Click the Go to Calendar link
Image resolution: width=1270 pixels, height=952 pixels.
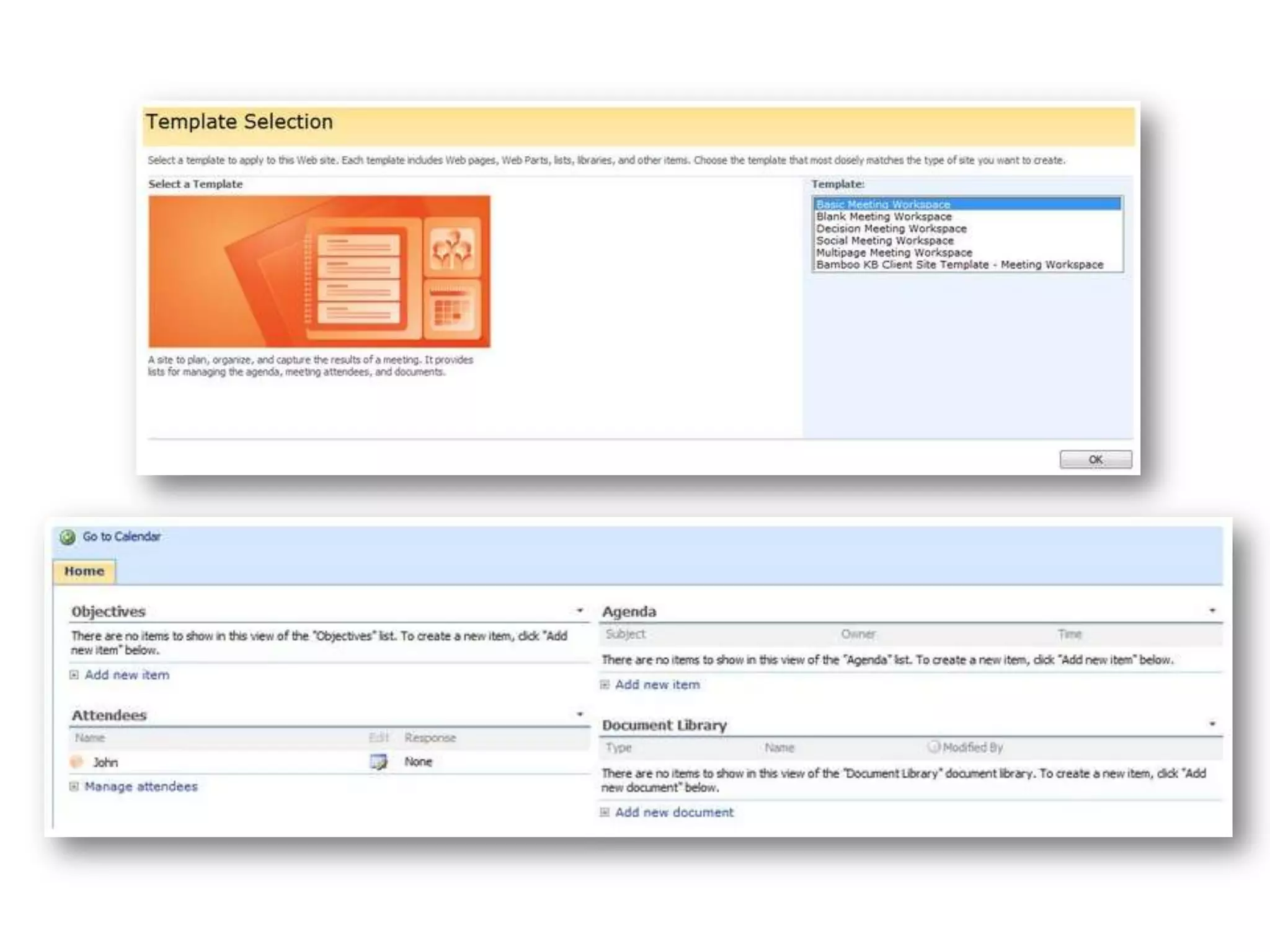click(x=122, y=537)
